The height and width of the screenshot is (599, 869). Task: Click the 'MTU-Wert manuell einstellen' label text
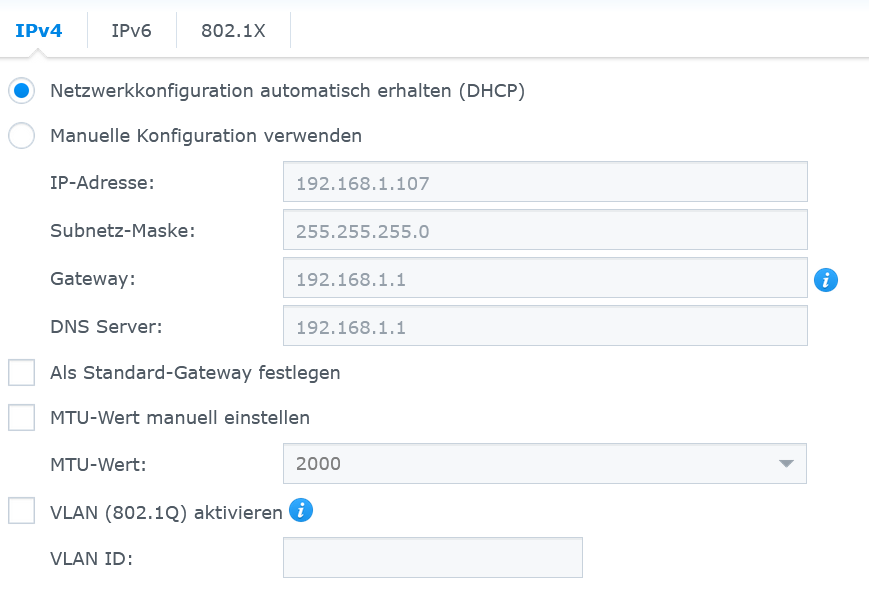click(x=180, y=417)
